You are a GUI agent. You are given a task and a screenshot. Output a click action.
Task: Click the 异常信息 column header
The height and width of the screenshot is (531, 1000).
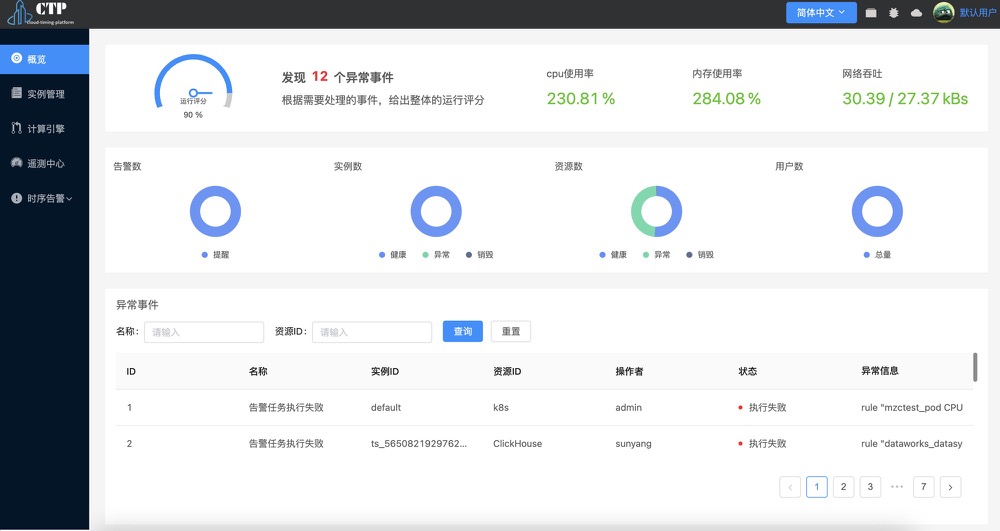click(879, 370)
